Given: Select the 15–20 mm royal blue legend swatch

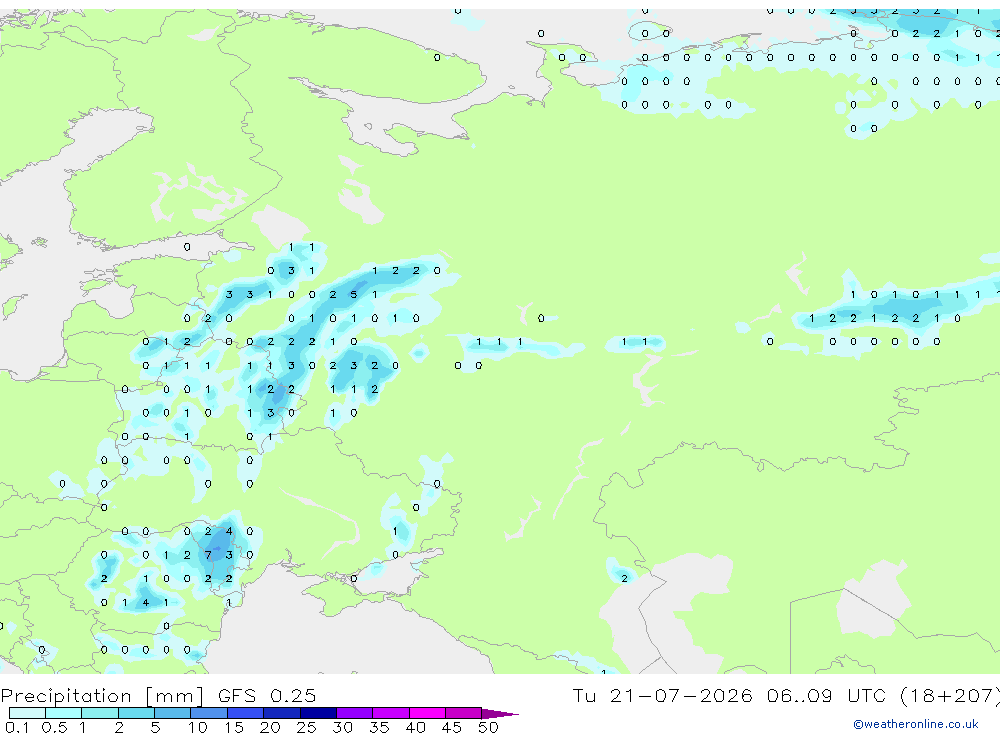Looking at the screenshot, I should [246, 713].
